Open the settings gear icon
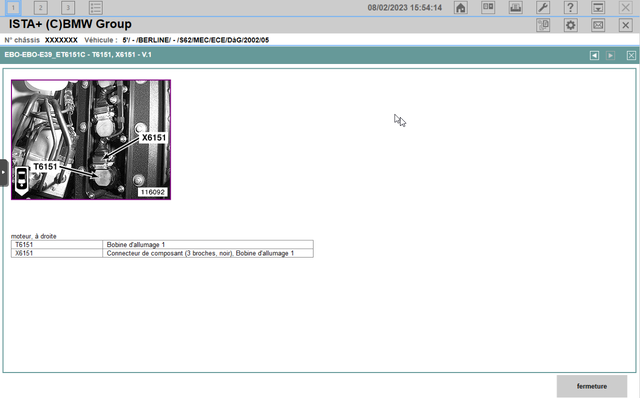 coord(570,25)
